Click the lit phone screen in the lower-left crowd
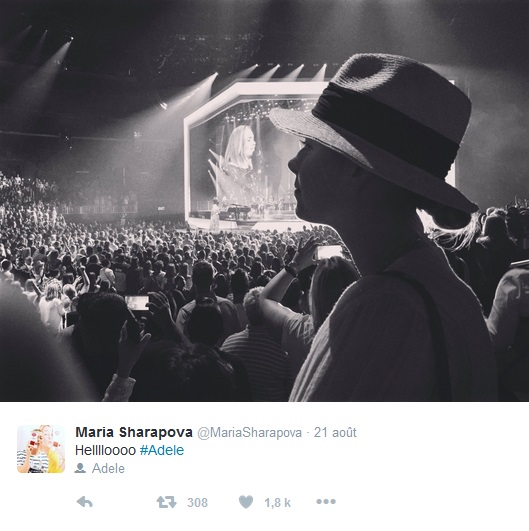 (137, 302)
